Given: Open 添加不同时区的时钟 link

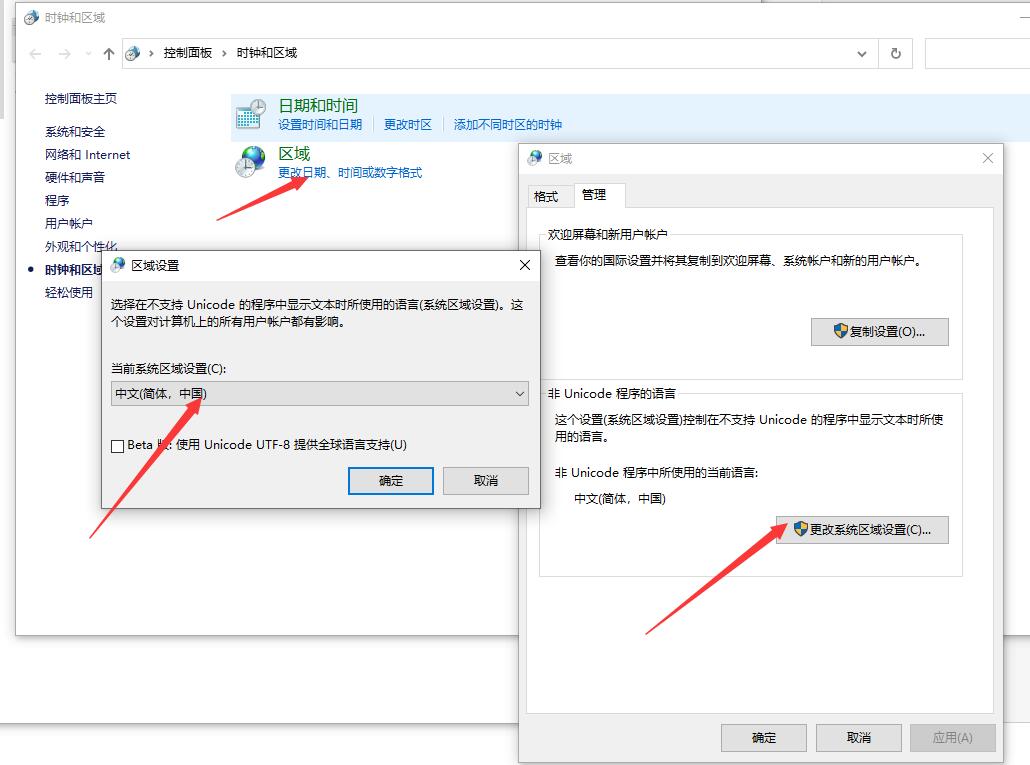Looking at the screenshot, I should click(508, 125).
